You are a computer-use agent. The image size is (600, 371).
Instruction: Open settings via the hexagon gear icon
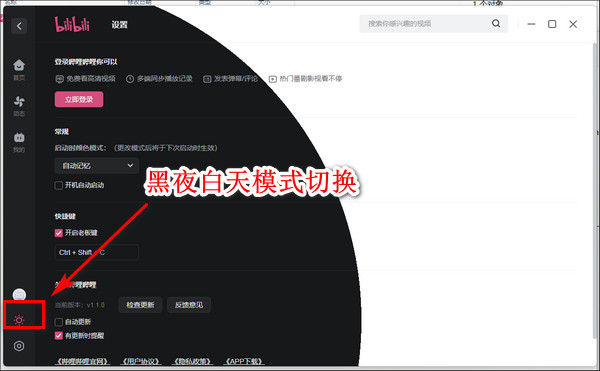(19, 346)
